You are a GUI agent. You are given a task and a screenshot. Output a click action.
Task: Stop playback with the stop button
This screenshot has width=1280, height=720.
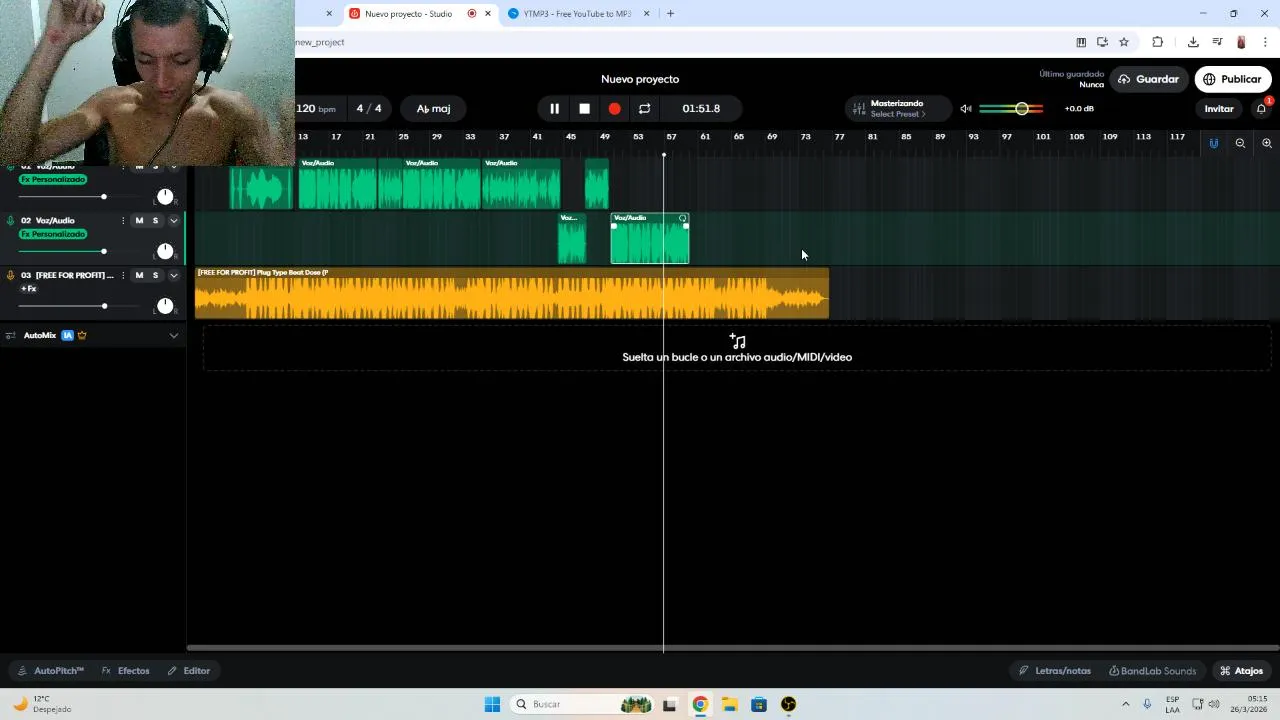coord(585,108)
